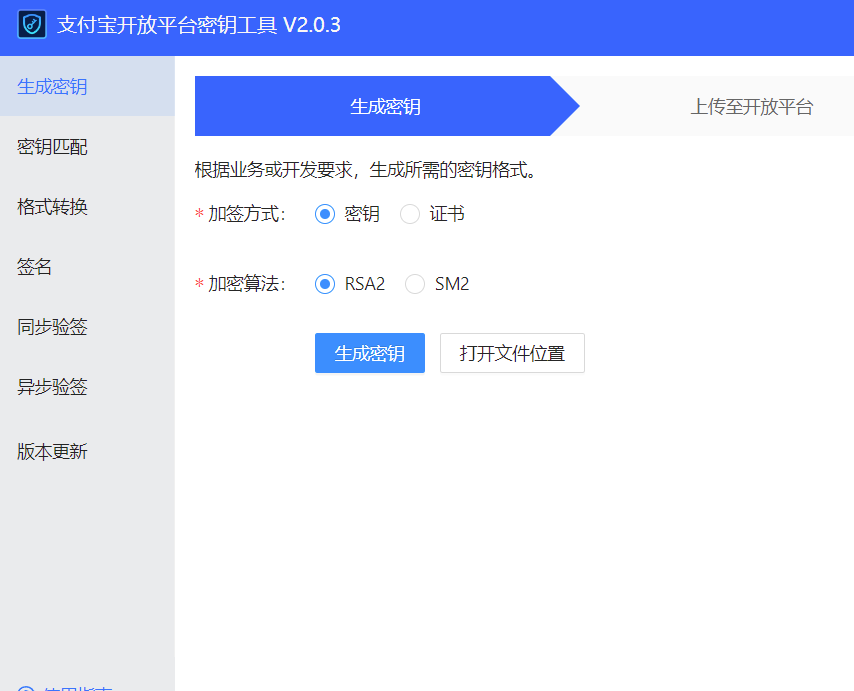Switch to the 上传至开放平台 step

click(752, 106)
